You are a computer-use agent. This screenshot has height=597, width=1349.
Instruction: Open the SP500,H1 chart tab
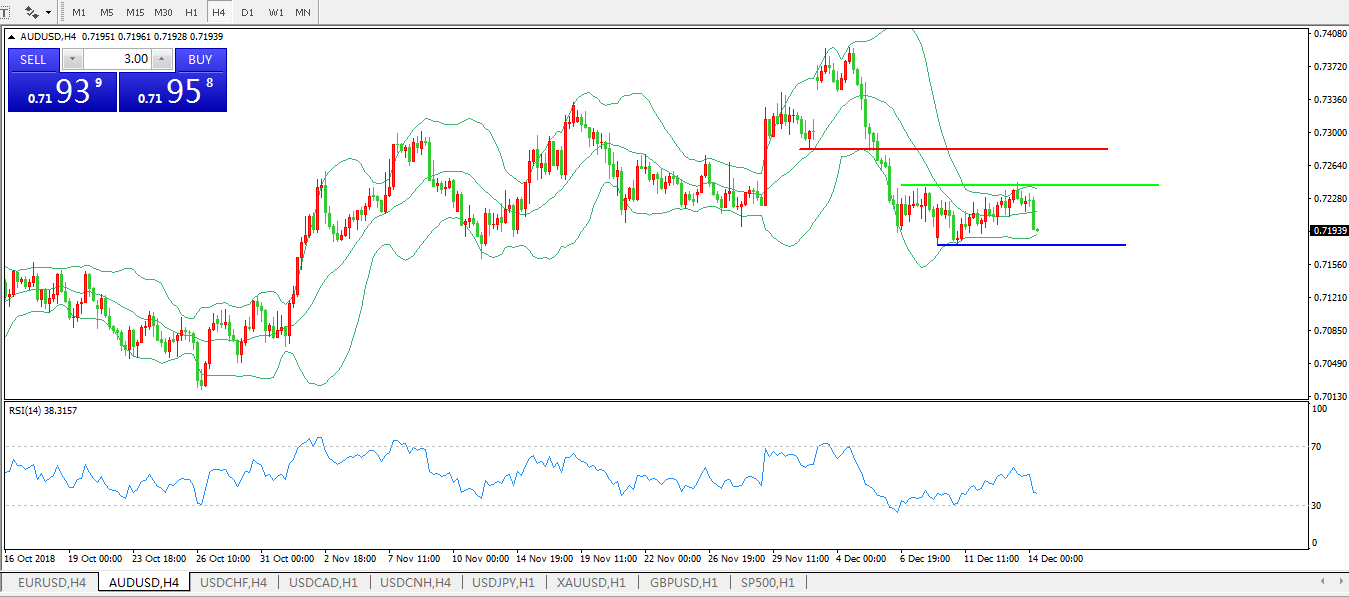[767, 582]
